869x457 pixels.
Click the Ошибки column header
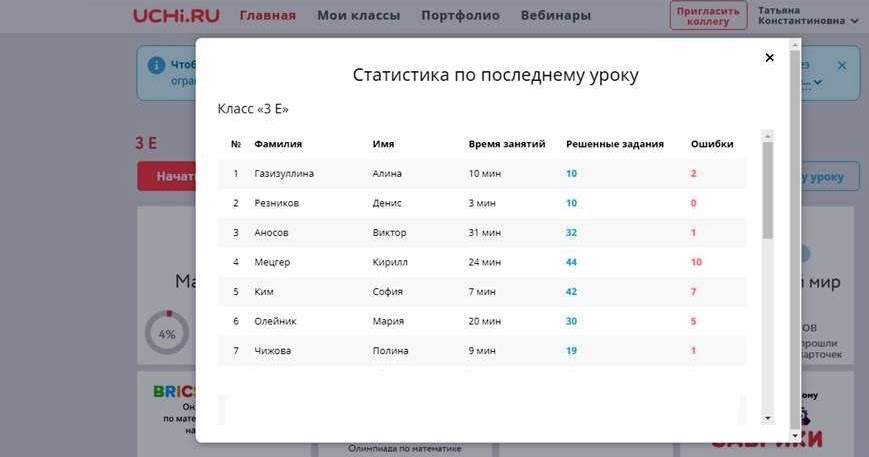[712, 144]
